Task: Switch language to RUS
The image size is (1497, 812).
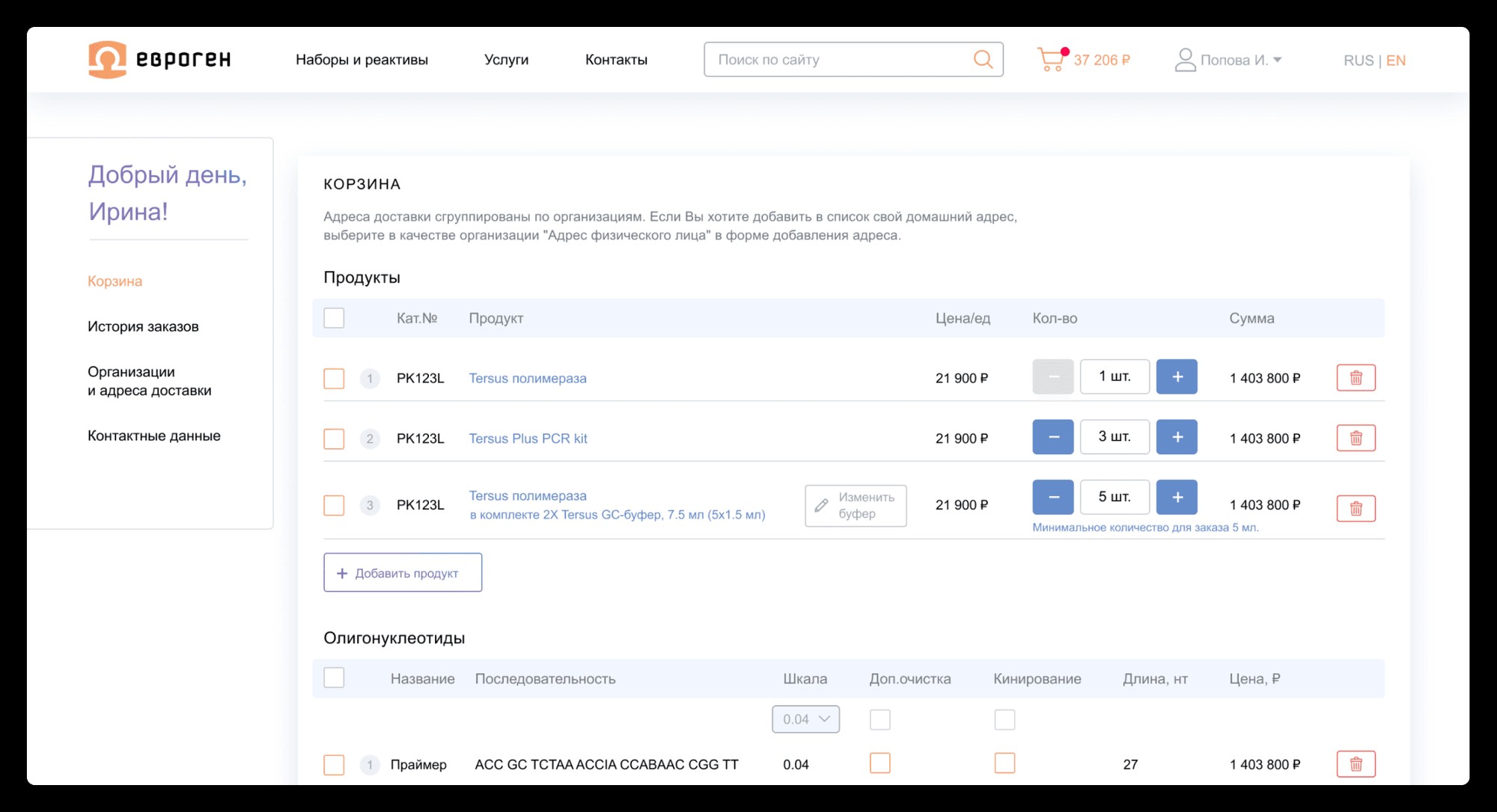Action: [1359, 61]
